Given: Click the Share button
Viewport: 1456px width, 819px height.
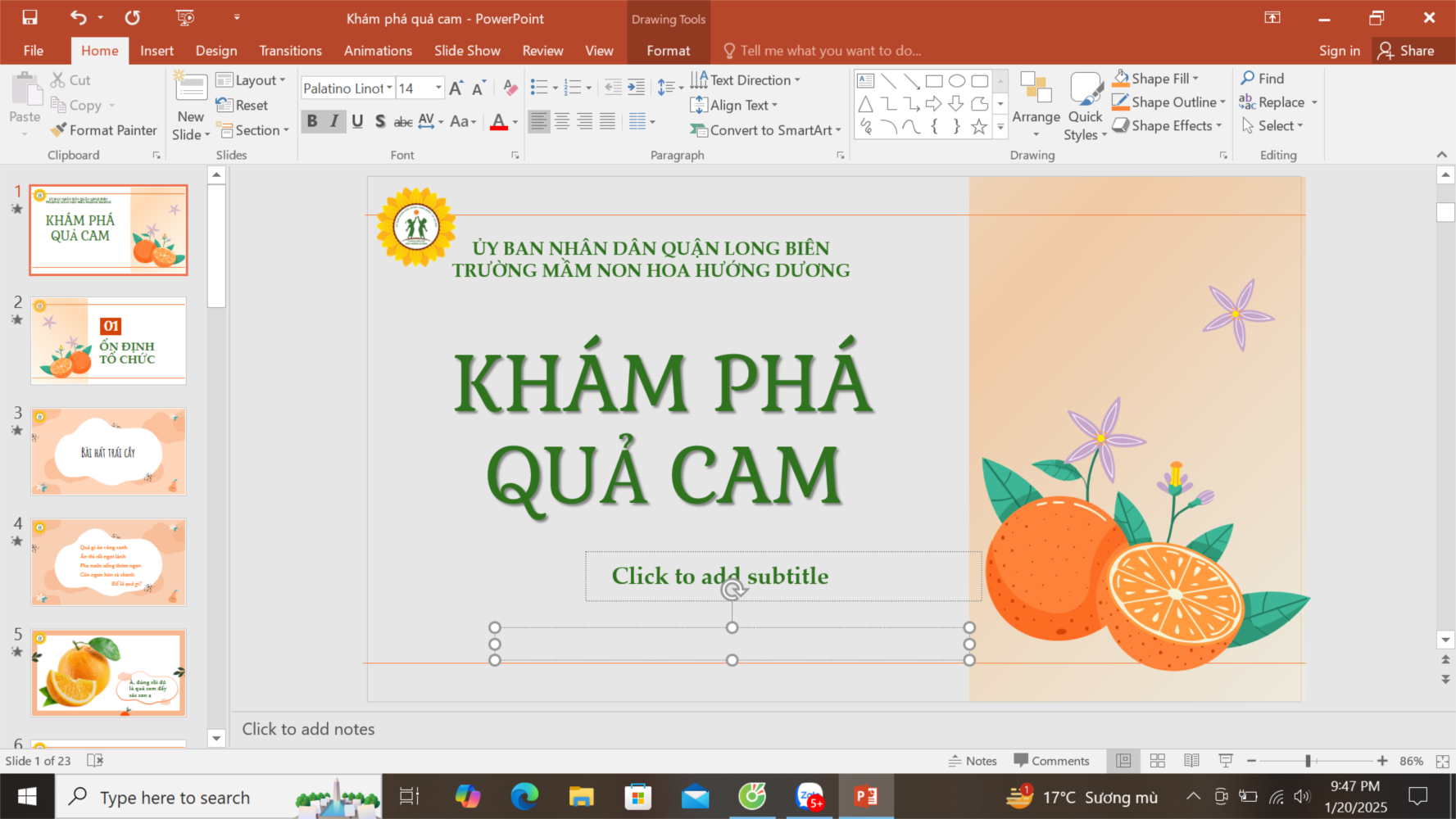Looking at the screenshot, I should coord(1406,51).
